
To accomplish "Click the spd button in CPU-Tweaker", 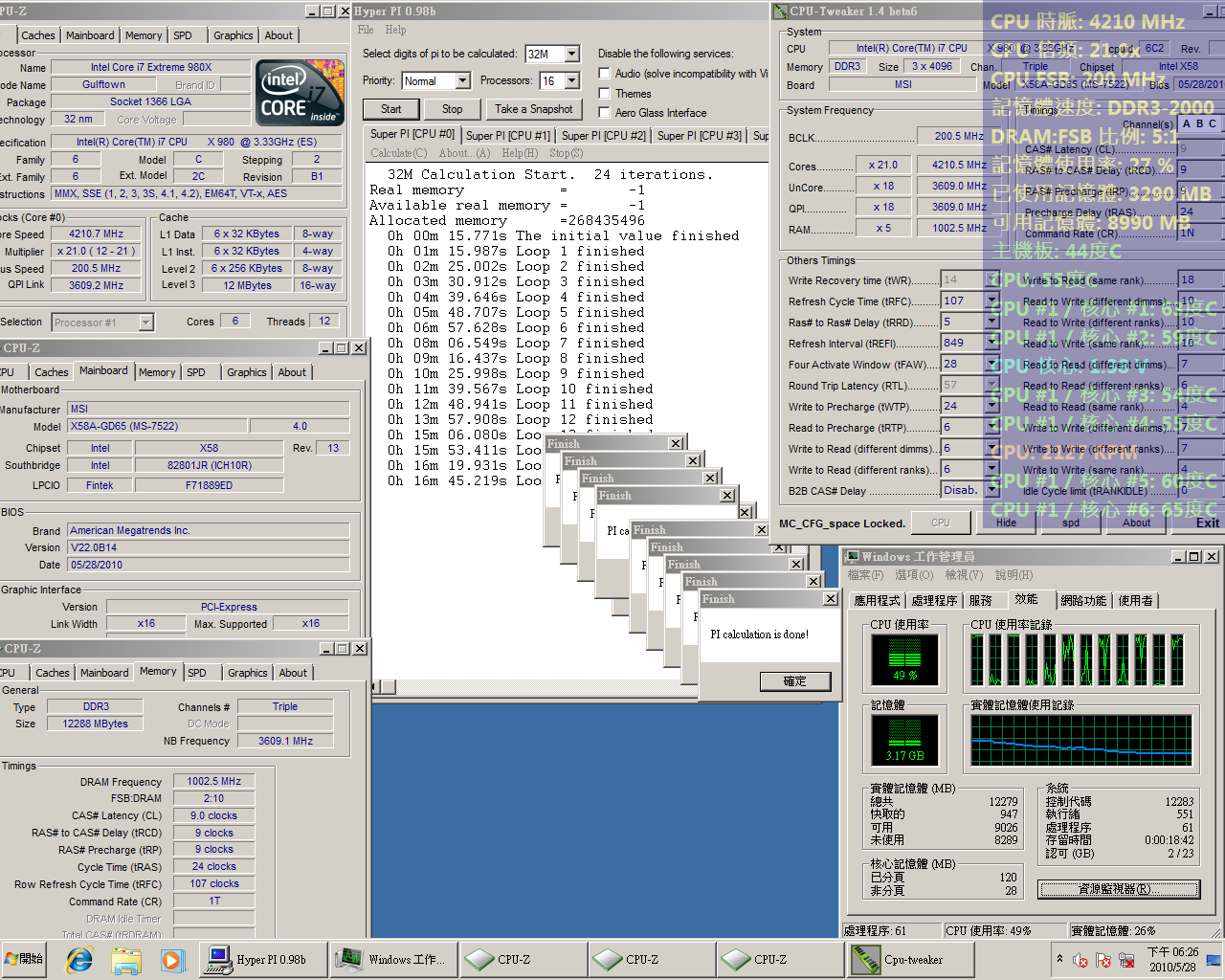I will click(1071, 523).
